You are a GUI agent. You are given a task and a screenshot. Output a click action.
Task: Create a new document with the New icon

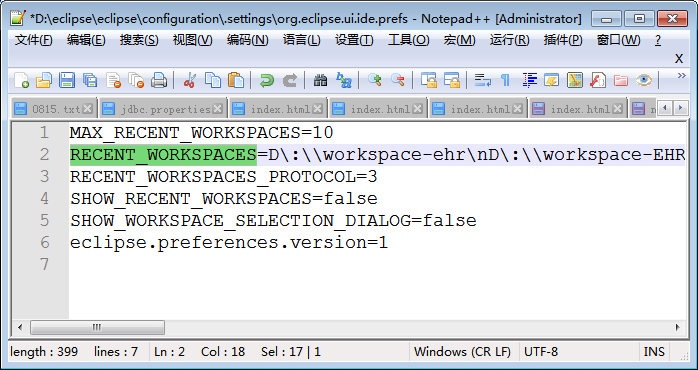[21, 81]
